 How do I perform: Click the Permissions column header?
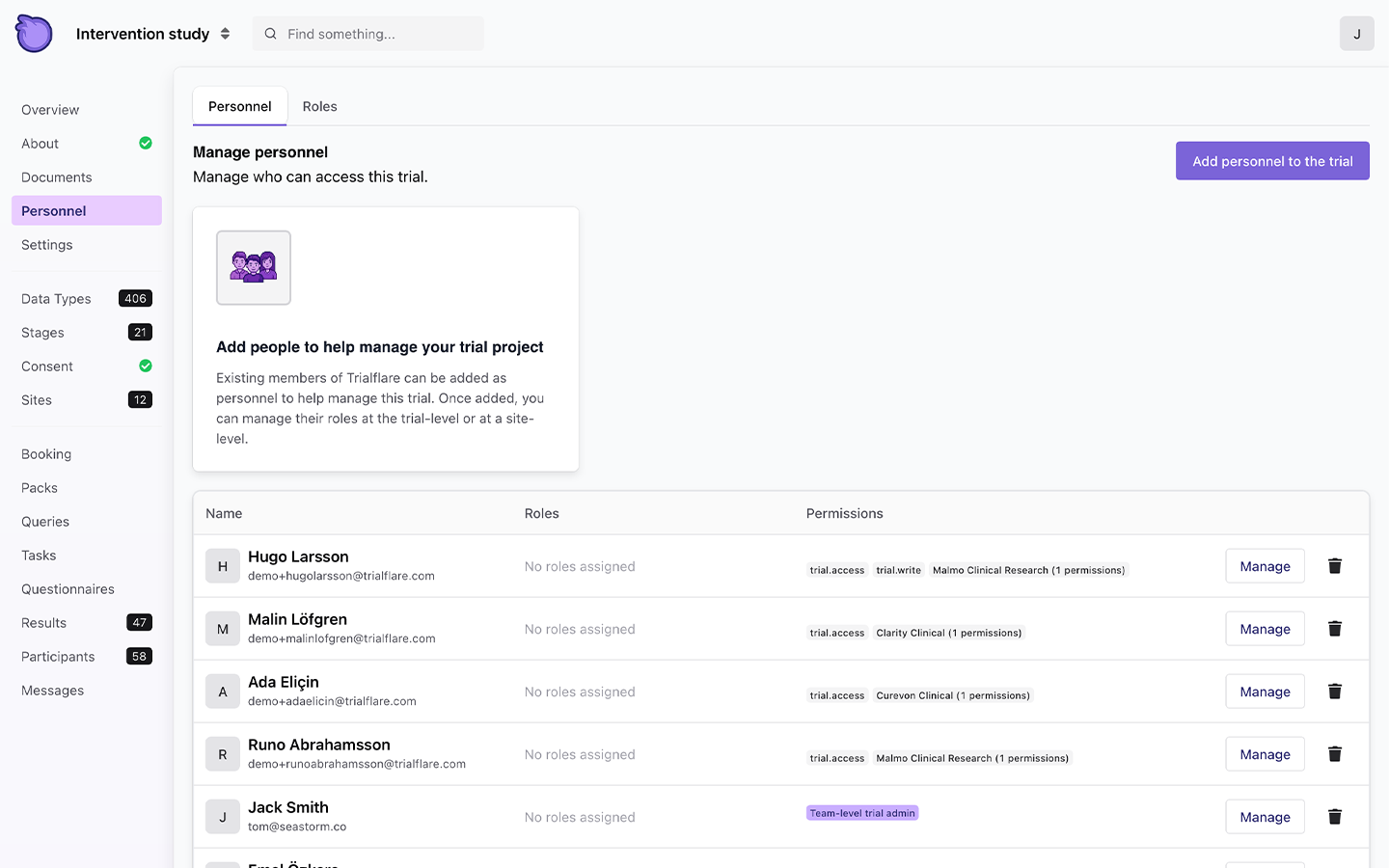(845, 513)
